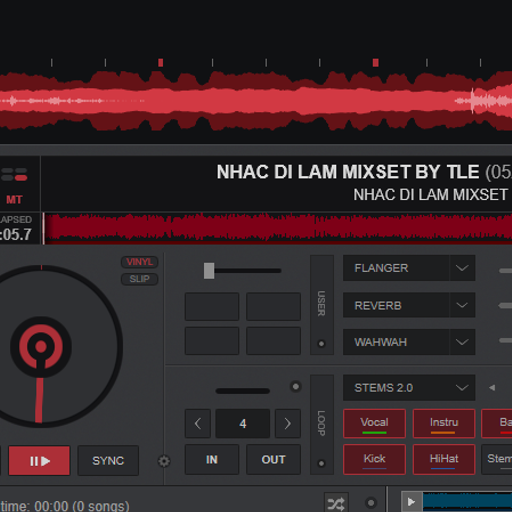
Task: Open the USER panel tab
Action: click(x=321, y=303)
